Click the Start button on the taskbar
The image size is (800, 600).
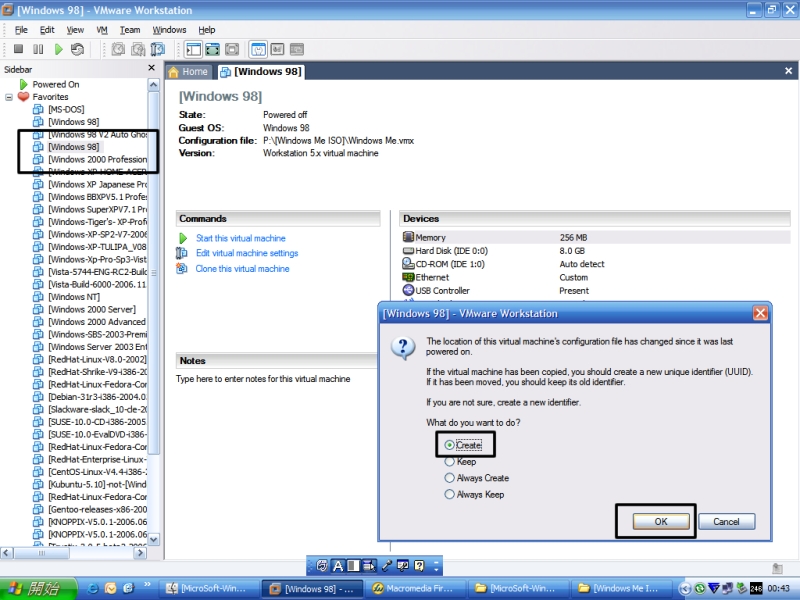[38, 588]
